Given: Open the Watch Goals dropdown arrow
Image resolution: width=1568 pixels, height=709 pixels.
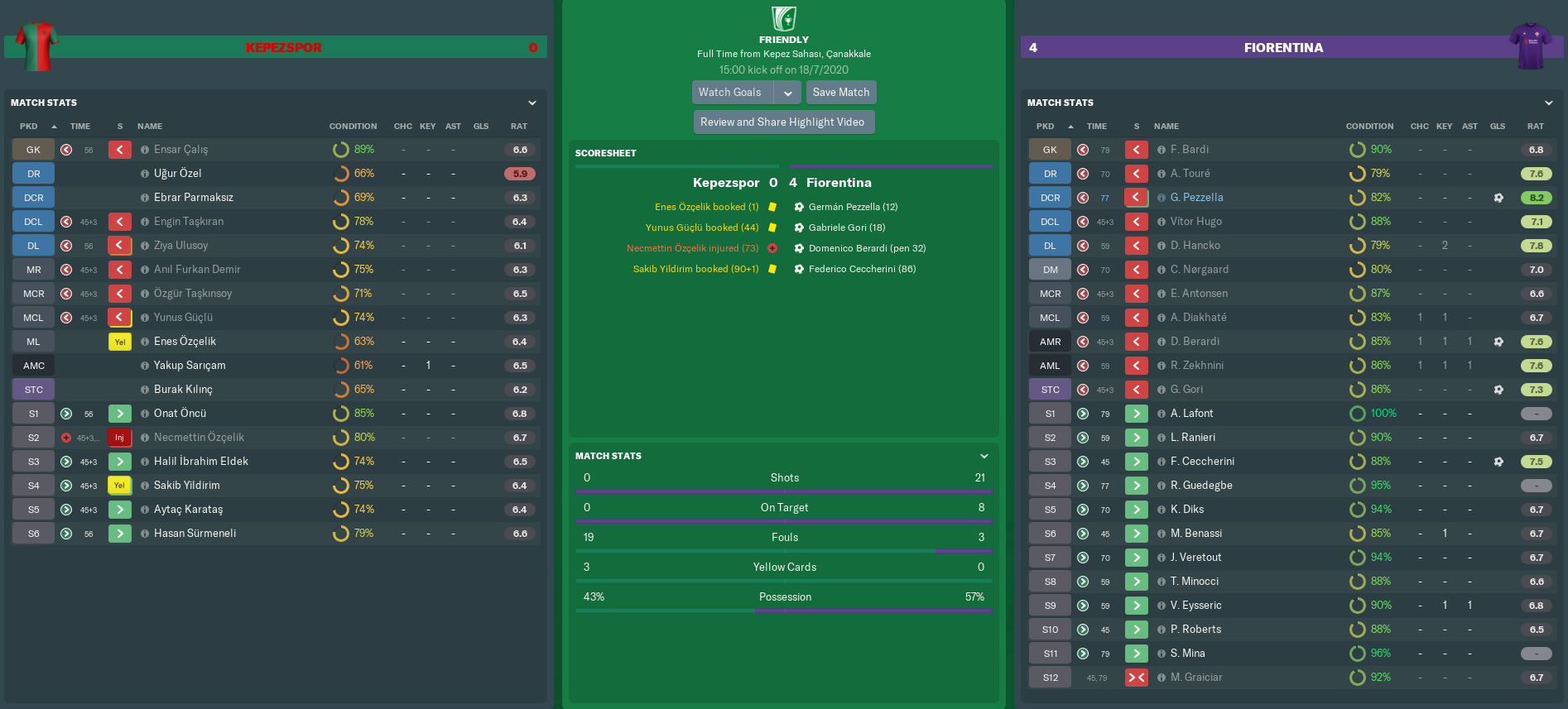Looking at the screenshot, I should click(788, 93).
